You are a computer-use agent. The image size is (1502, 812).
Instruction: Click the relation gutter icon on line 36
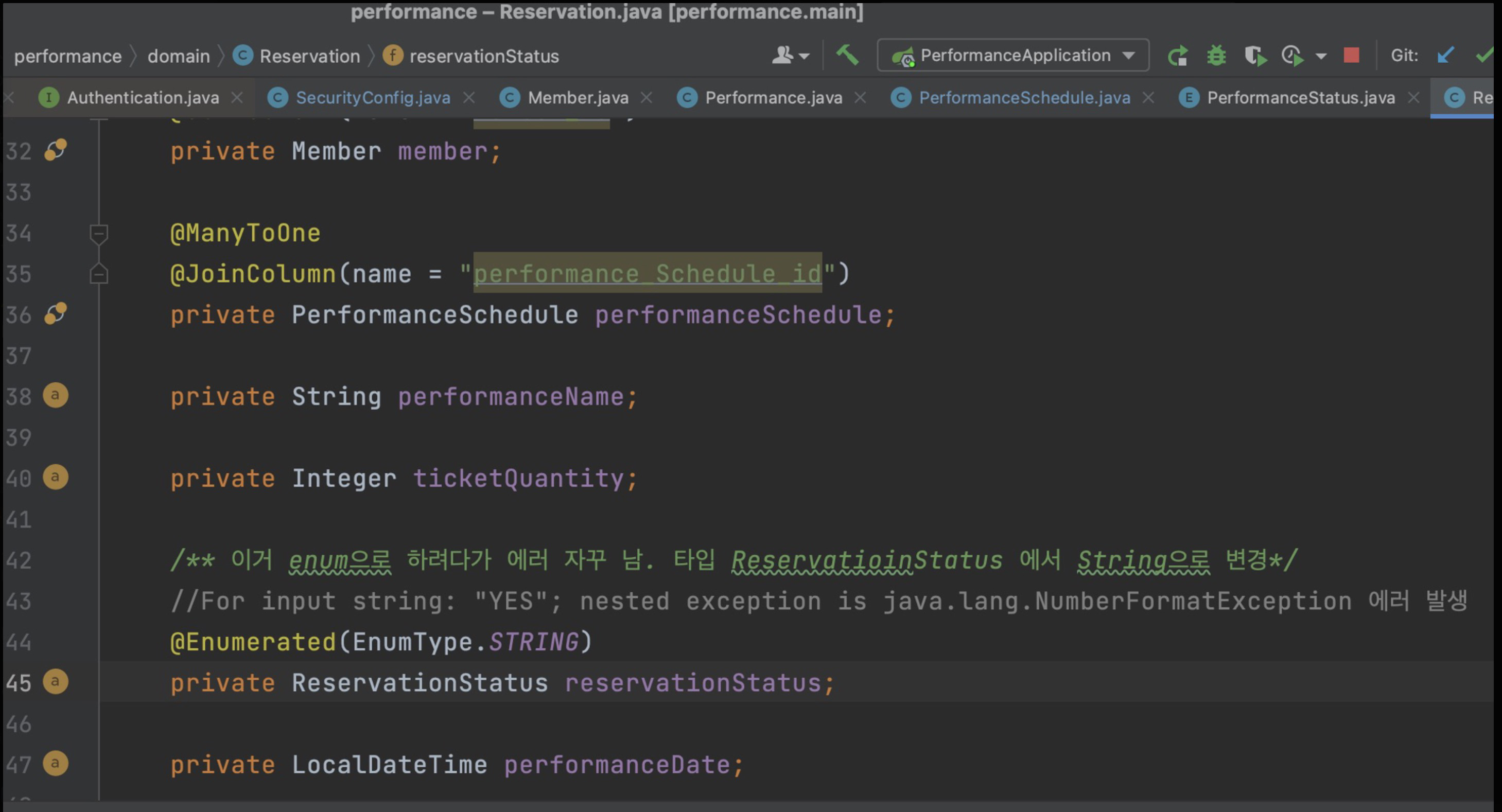56,313
